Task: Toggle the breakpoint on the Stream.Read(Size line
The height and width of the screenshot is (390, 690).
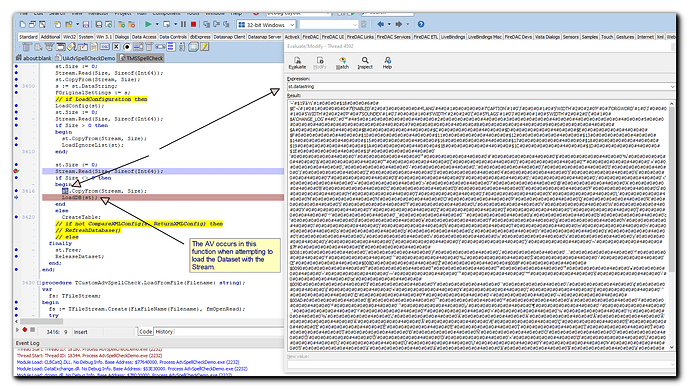Action: point(16,171)
